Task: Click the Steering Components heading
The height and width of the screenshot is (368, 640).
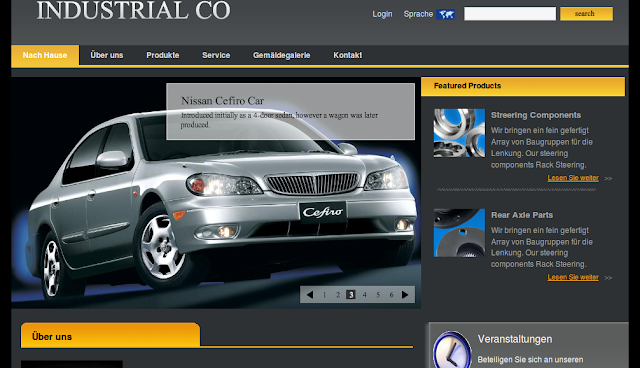Action: click(536, 115)
